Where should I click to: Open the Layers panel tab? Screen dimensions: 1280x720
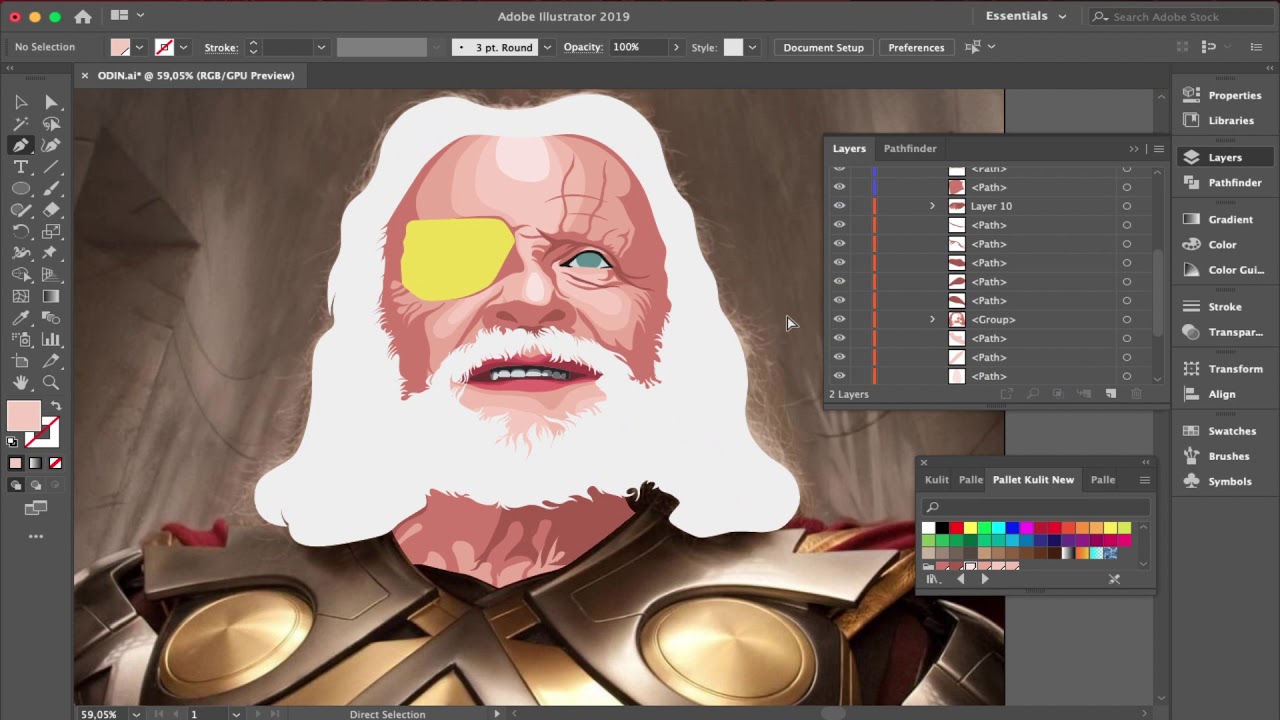coord(849,148)
